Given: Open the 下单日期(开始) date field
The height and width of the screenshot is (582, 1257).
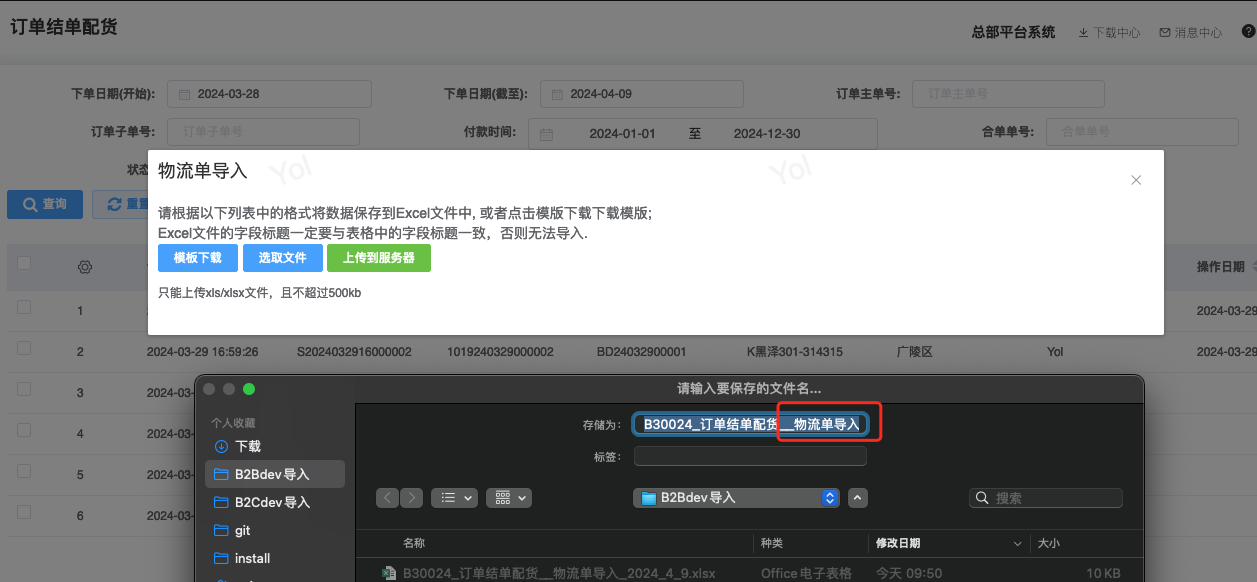Looking at the screenshot, I should (x=269, y=94).
